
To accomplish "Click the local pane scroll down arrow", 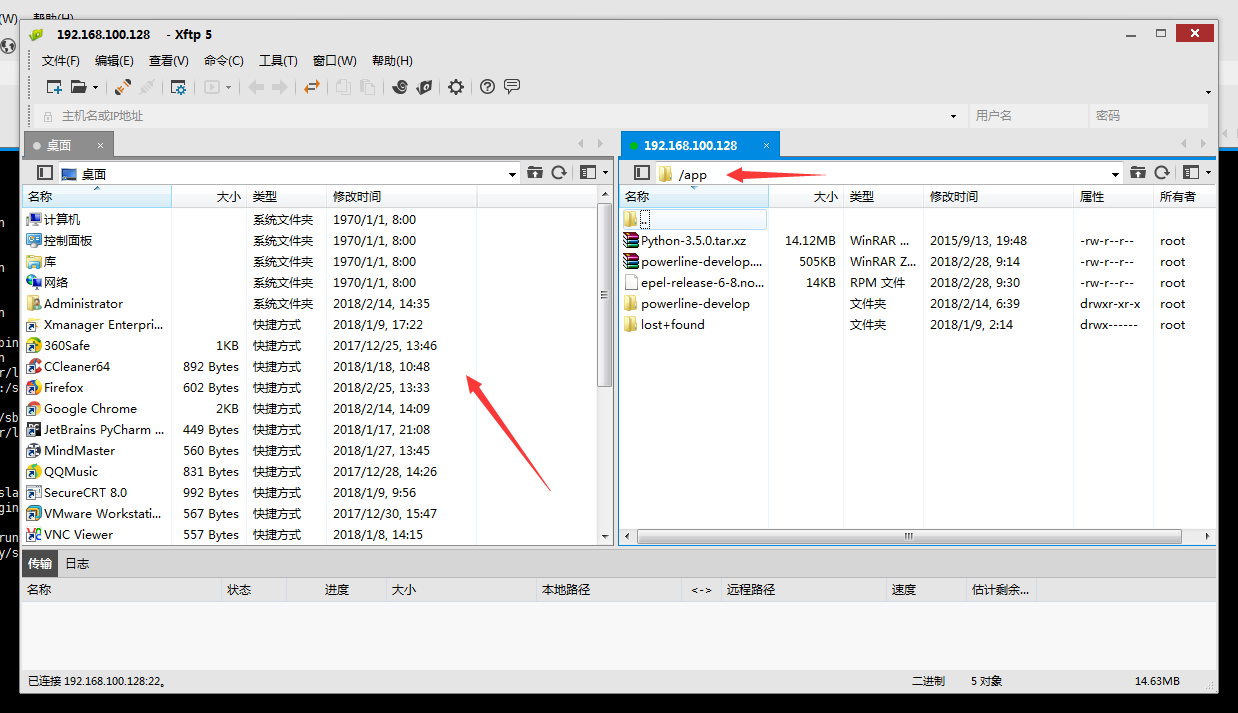I will (604, 536).
